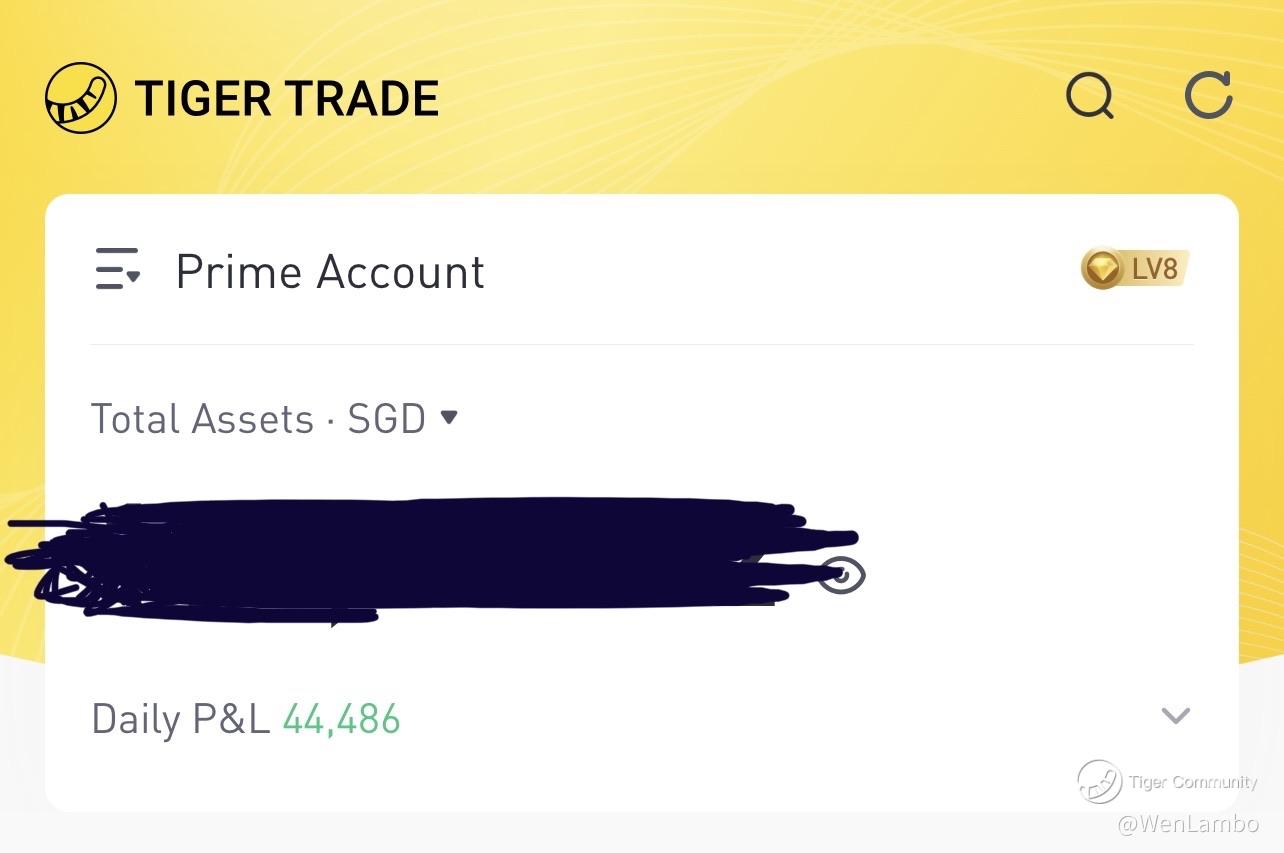Click the Tiger Community watermark logo
The height and width of the screenshot is (853, 1284).
pos(1099,781)
